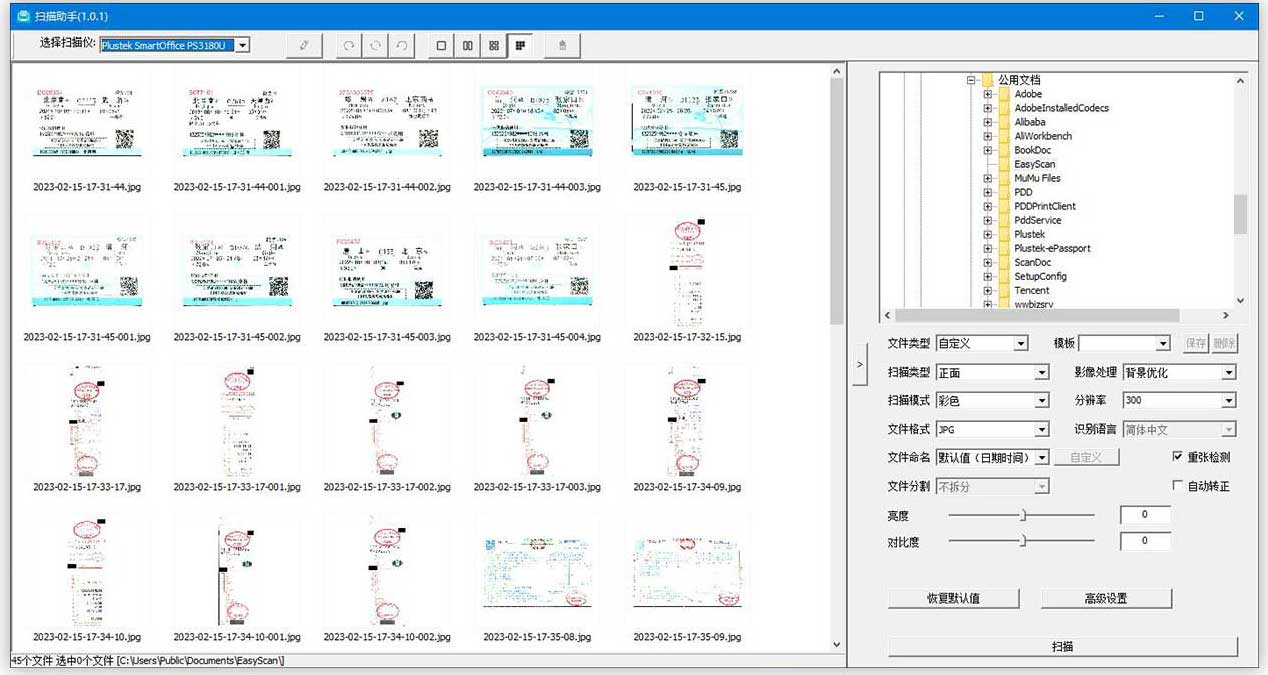Viewport: 1268px width, 675px height.
Task: Click the folder icon beside EasyScan
Action: click(x=1004, y=164)
